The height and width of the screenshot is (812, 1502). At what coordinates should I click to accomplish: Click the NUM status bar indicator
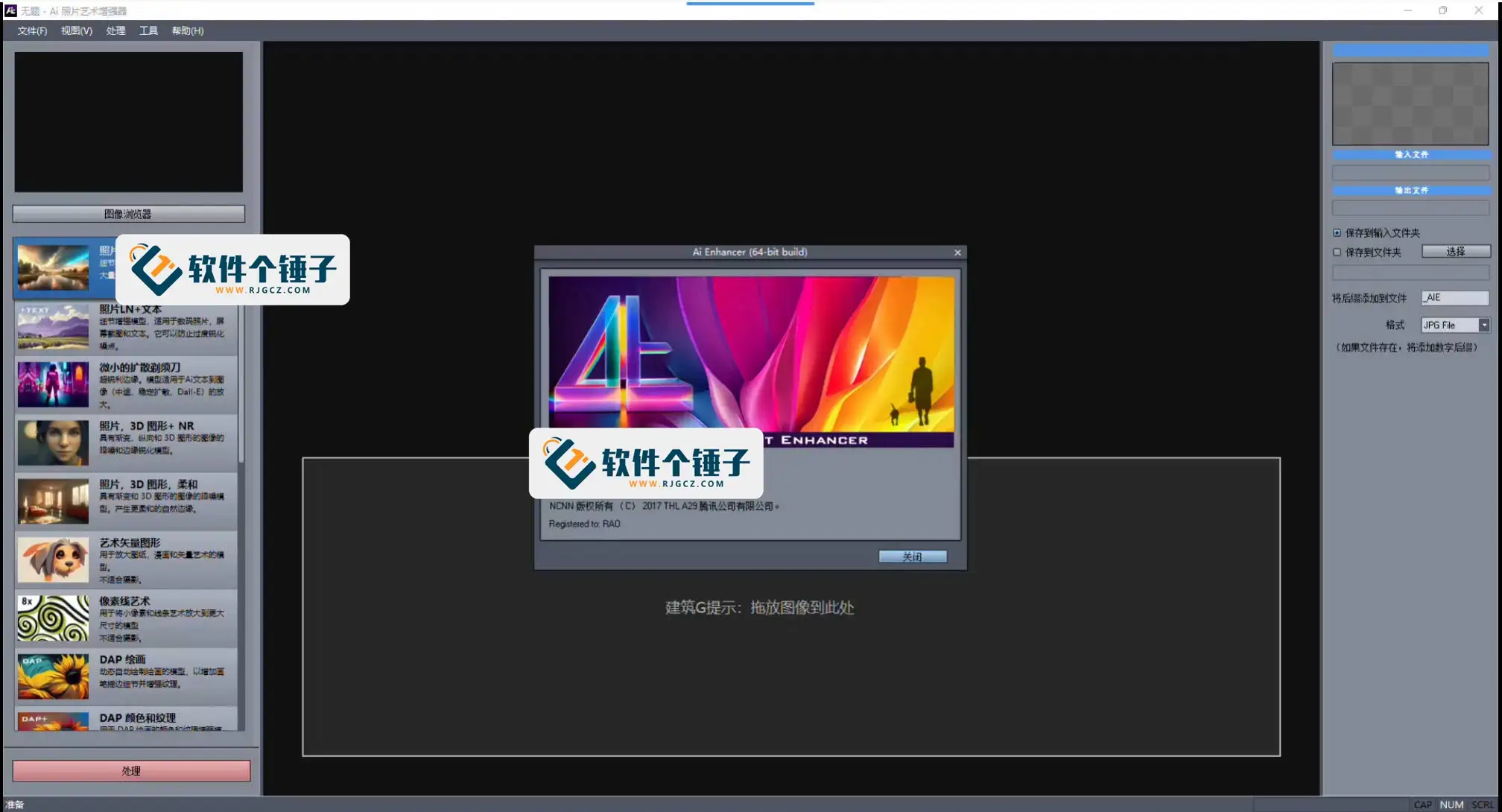point(1451,805)
